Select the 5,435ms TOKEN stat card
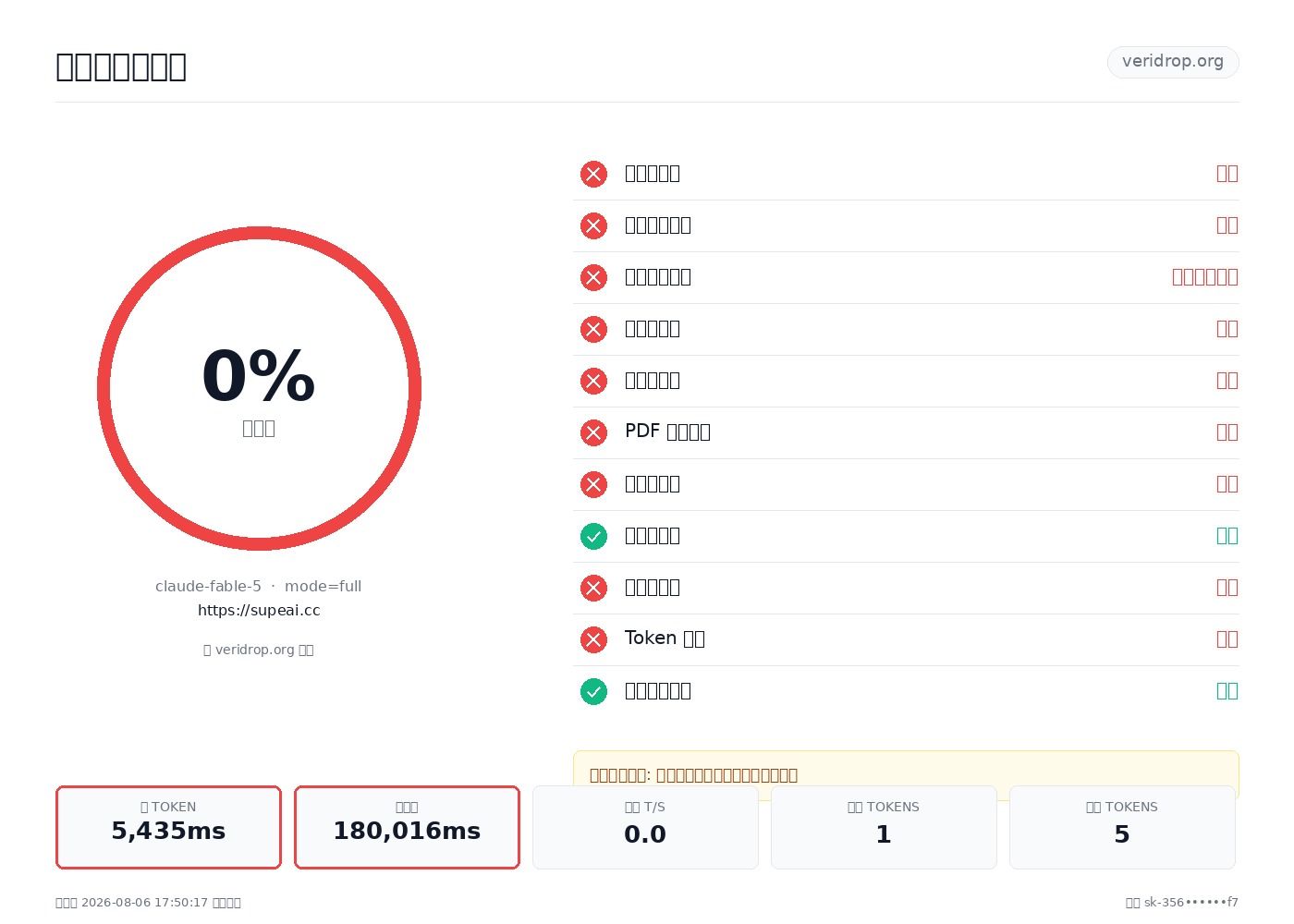The image size is (1294, 924). tap(168, 827)
